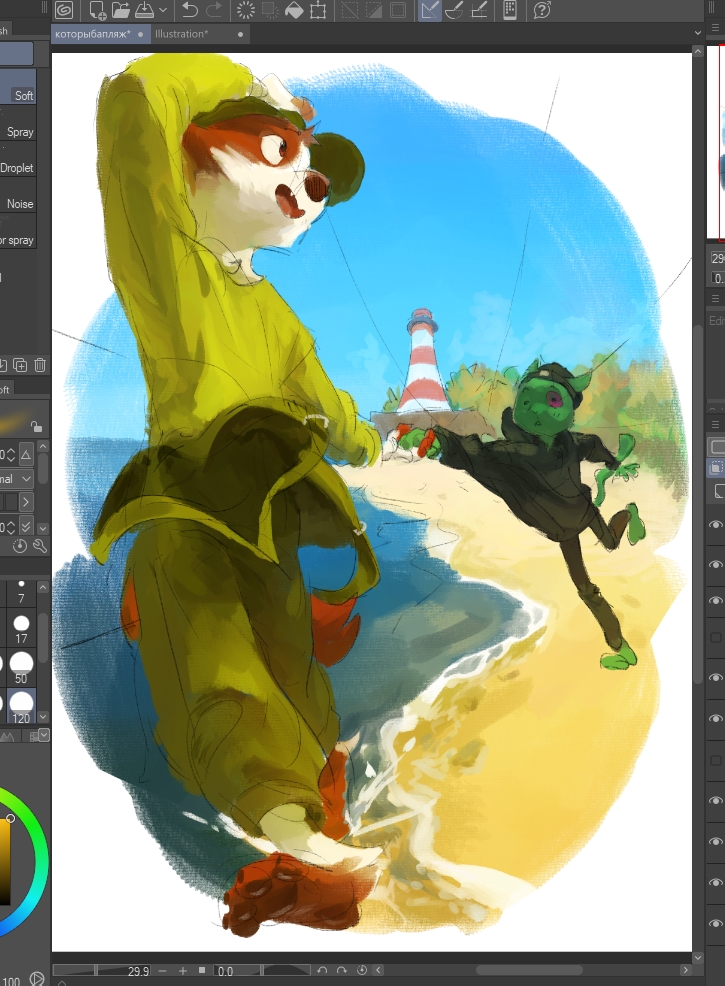Select brush size 17 preset
Image resolution: width=725 pixels, height=986 pixels.
21,629
